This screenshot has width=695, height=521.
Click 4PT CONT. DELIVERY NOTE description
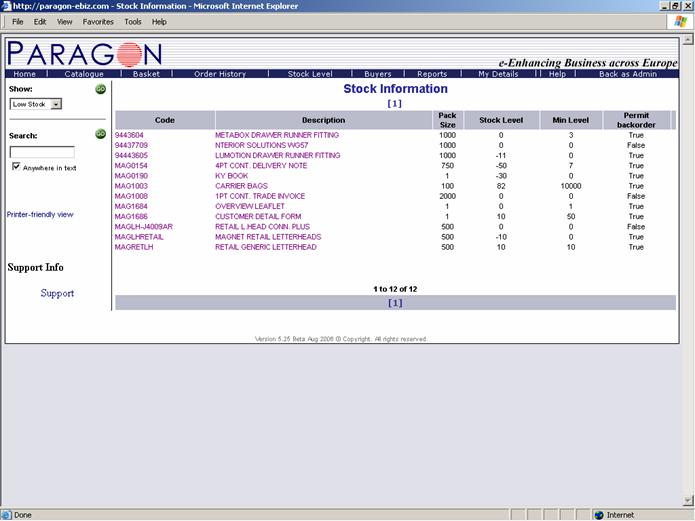[x=261, y=165]
